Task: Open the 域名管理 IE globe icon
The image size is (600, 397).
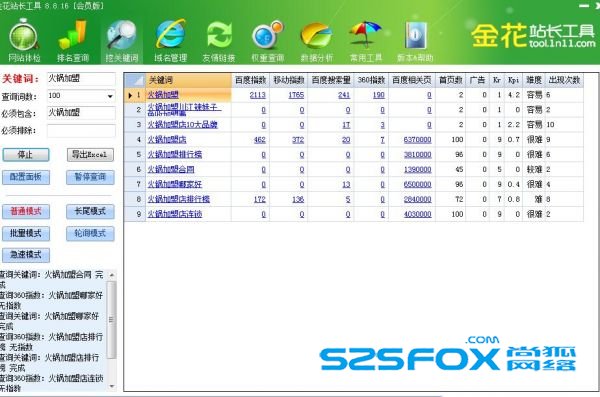Action: click(171, 42)
